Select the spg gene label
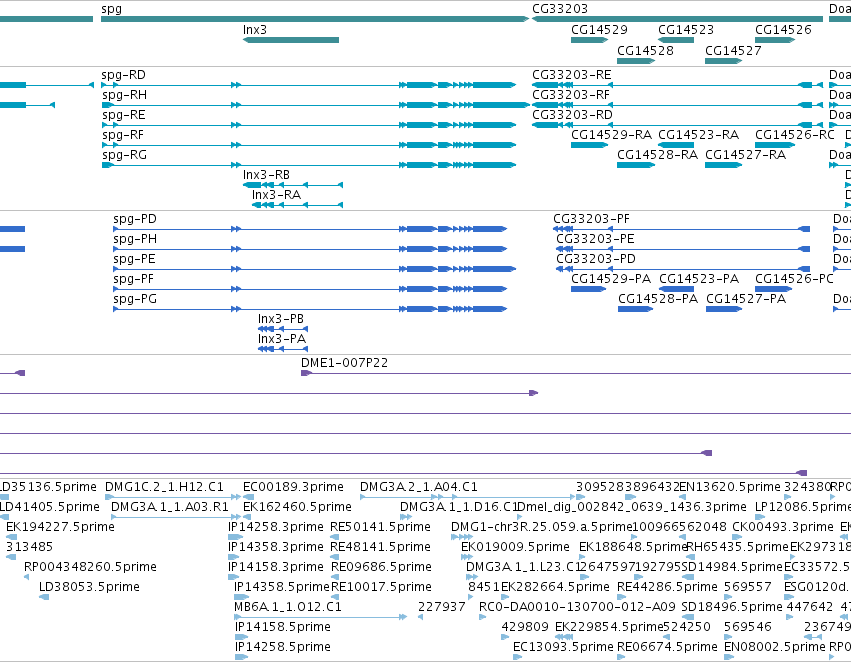This screenshot has height=662, width=851. point(111,9)
